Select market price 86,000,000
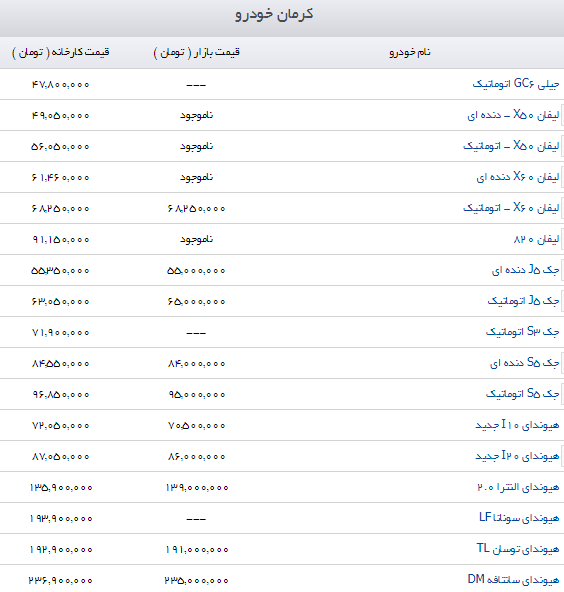Image resolution: width=564 pixels, height=592 pixels. click(x=196, y=456)
